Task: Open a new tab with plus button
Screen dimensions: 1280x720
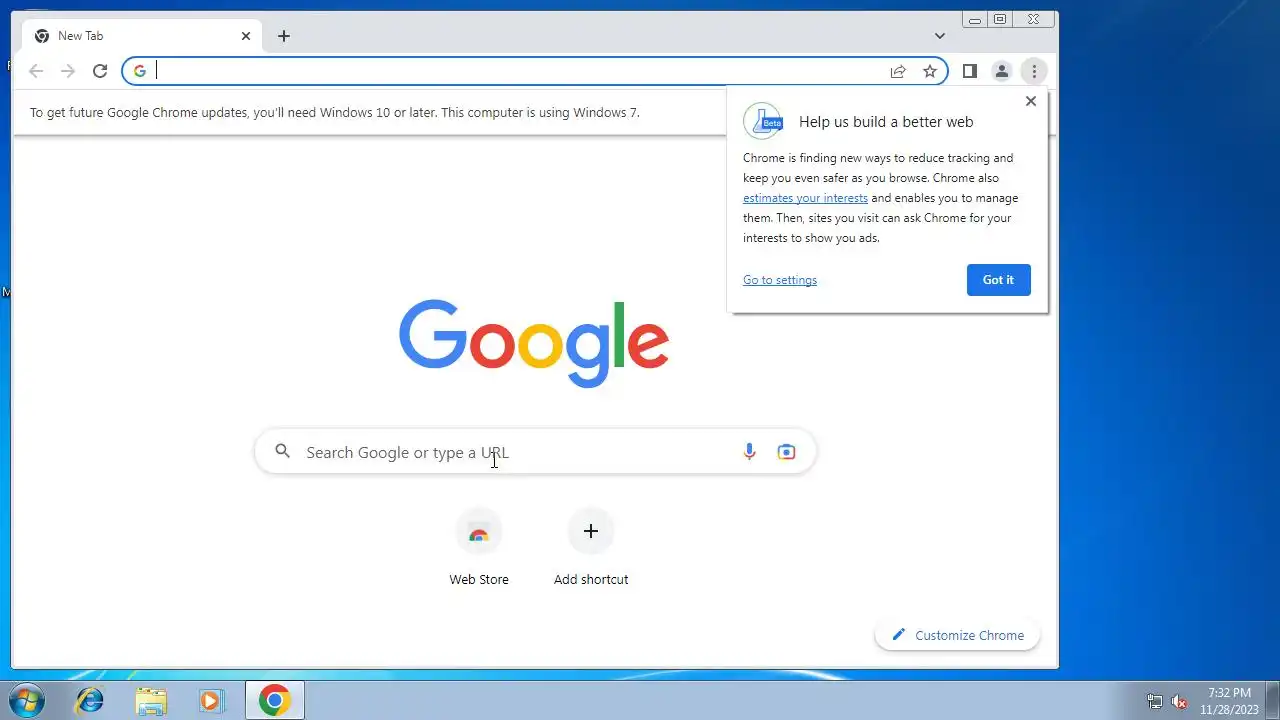Action: [284, 36]
